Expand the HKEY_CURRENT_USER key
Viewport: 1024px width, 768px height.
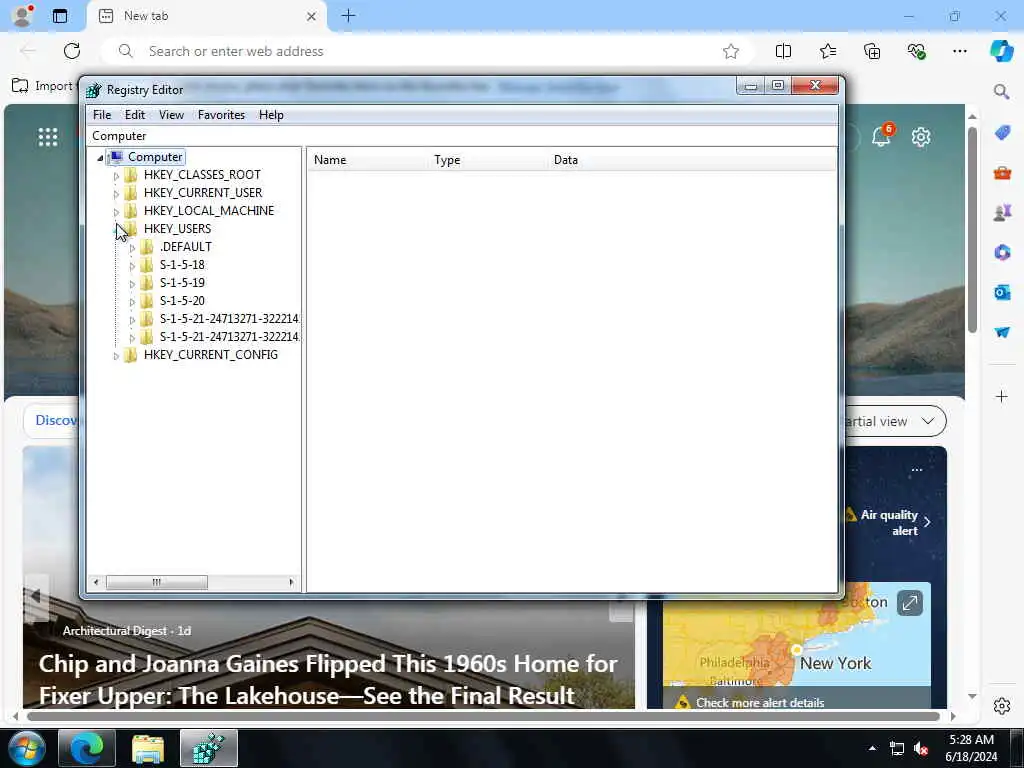tap(116, 194)
